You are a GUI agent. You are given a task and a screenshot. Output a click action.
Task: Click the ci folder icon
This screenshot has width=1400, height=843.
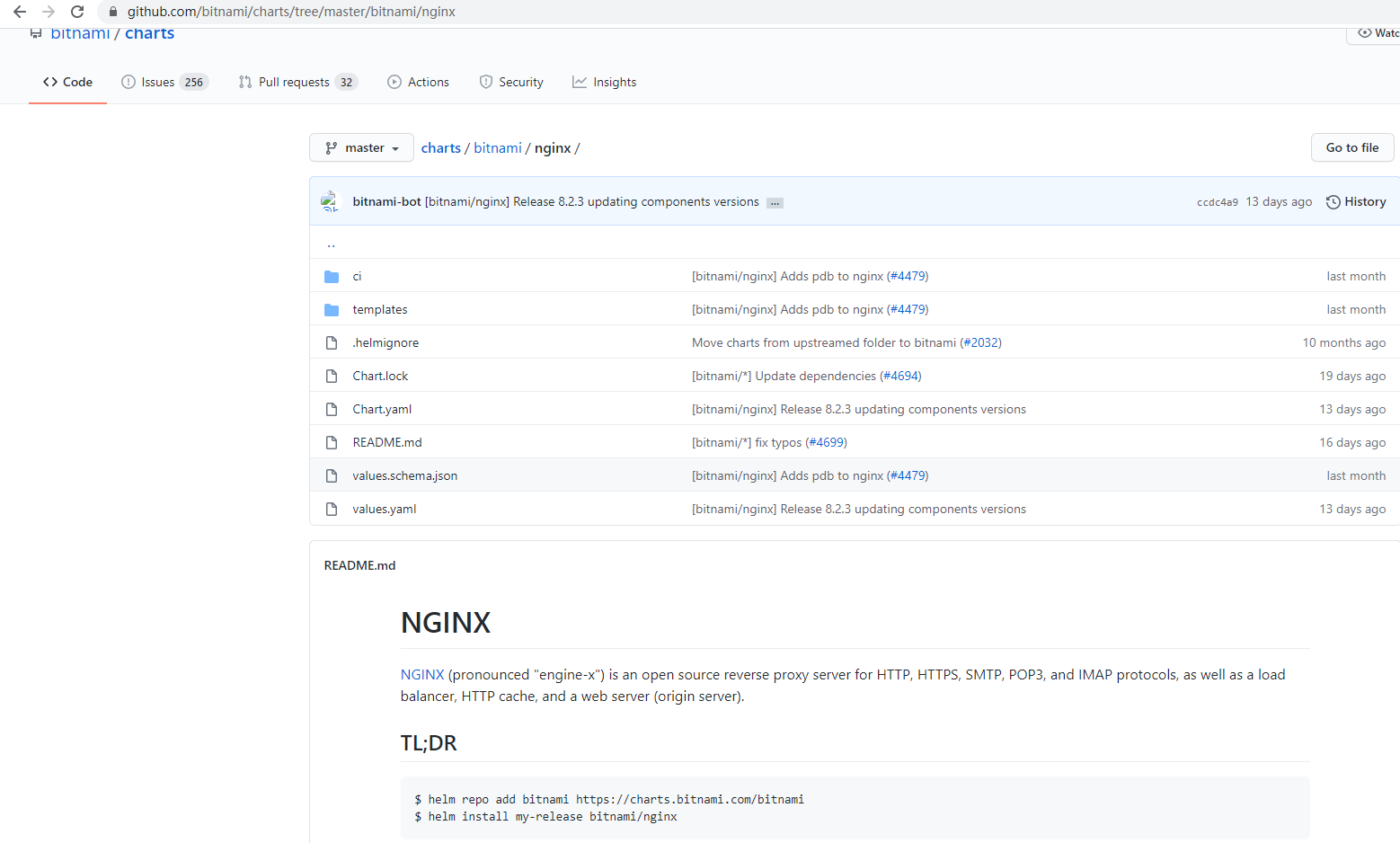click(x=332, y=277)
